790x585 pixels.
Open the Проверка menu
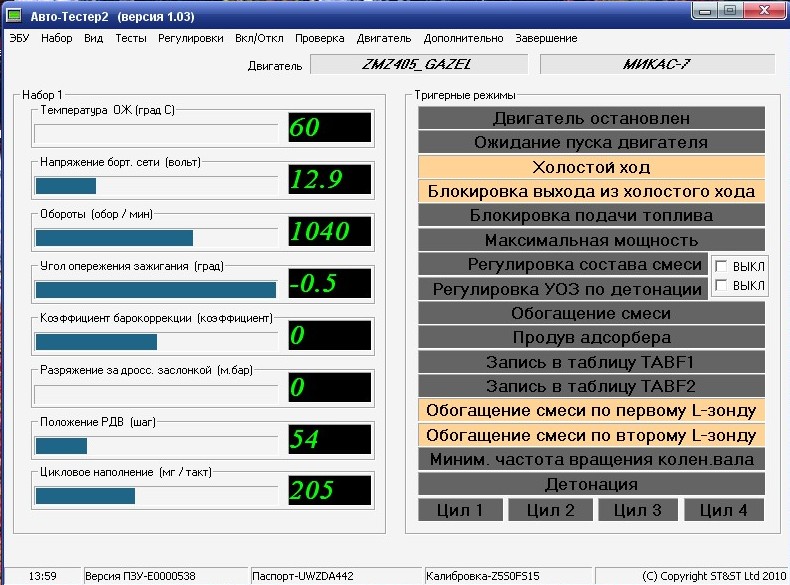[x=319, y=38]
